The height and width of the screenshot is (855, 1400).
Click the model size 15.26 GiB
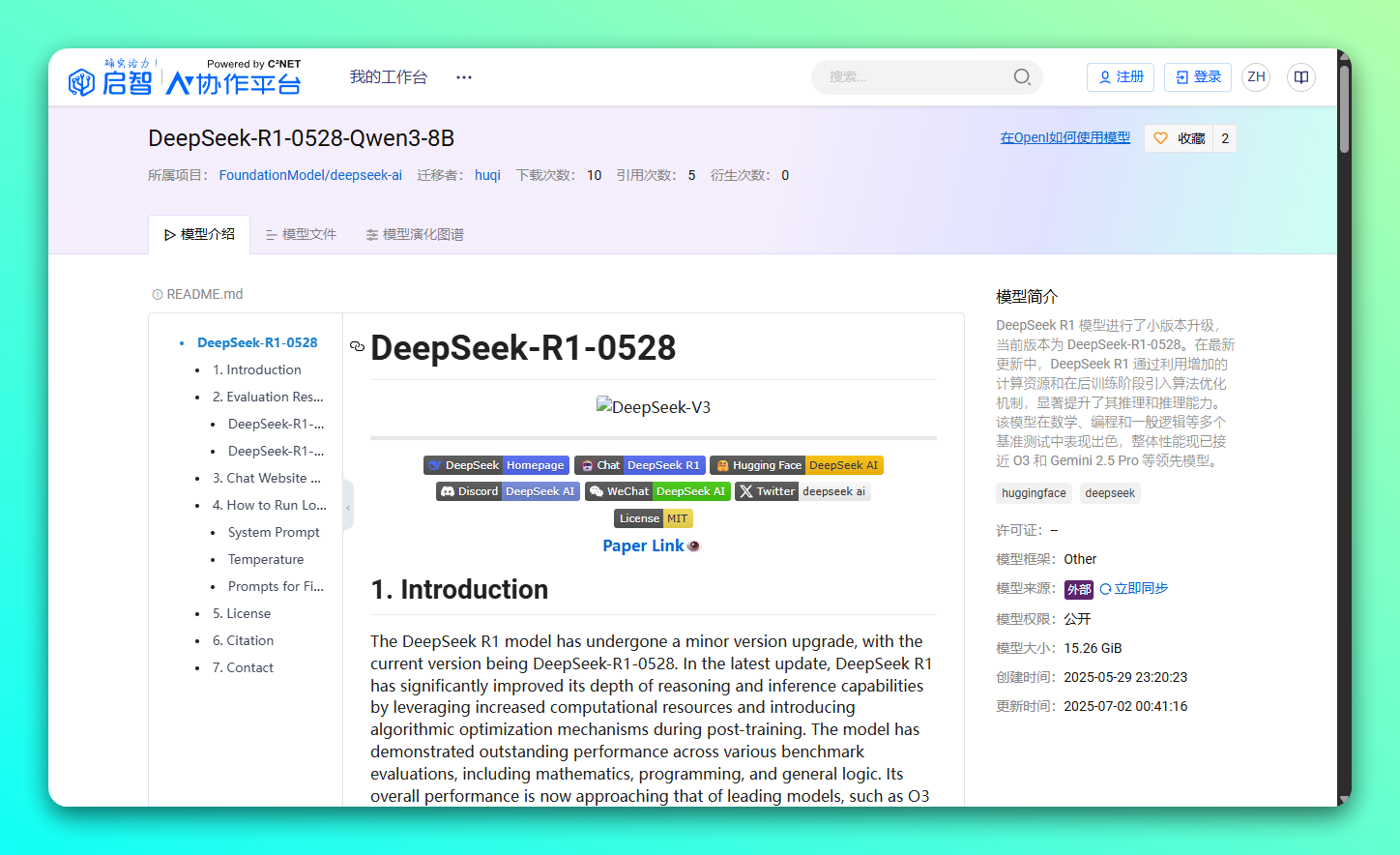(x=1093, y=648)
